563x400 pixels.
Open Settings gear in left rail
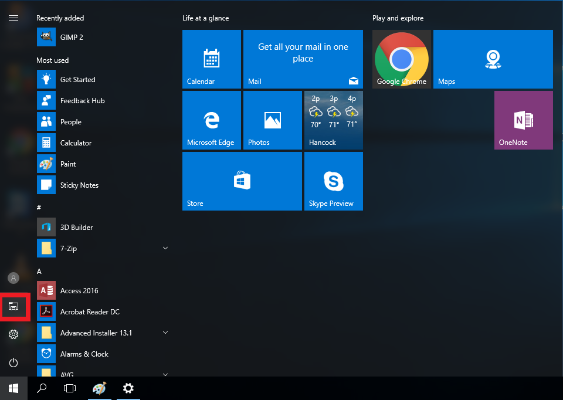[x=13, y=334]
